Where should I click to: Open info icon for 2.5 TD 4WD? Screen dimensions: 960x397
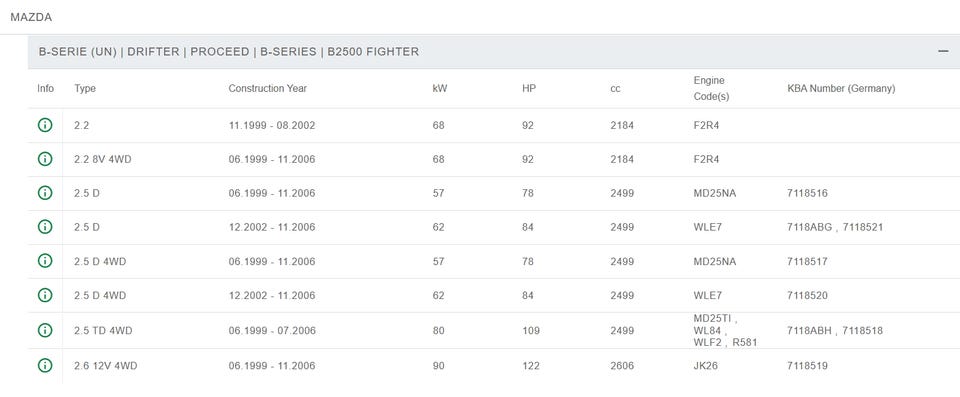coord(45,330)
